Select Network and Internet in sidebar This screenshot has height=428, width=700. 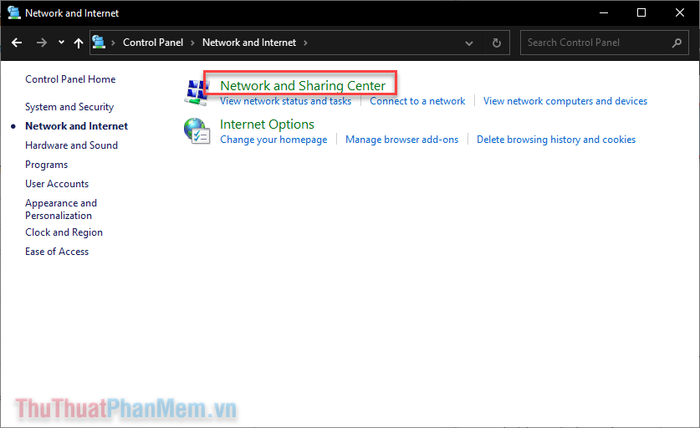[76, 126]
